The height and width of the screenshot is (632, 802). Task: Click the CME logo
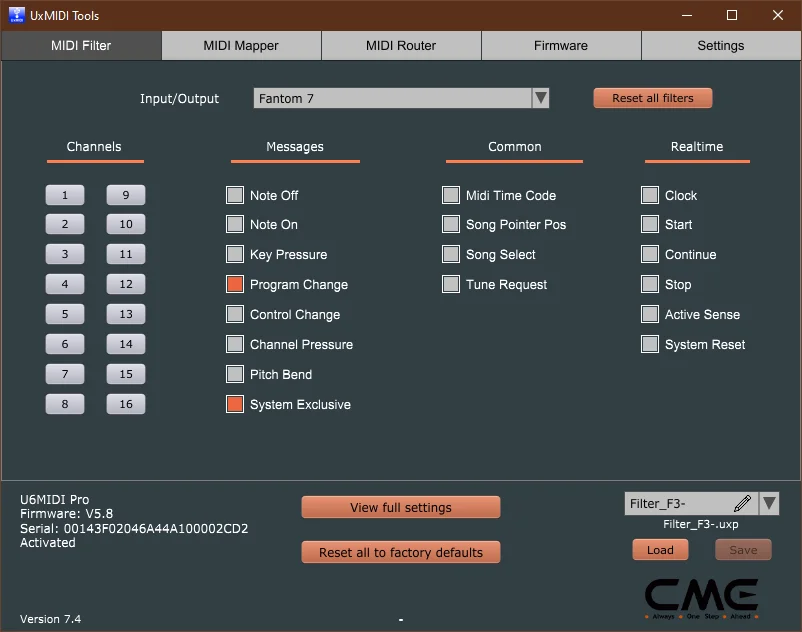(701, 597)
